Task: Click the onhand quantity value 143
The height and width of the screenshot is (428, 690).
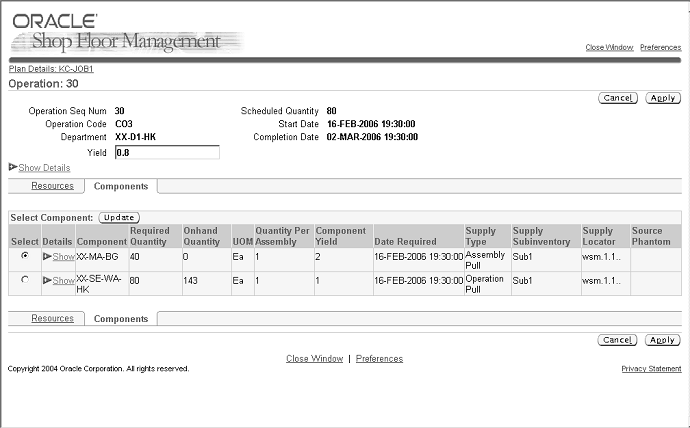Action: click(x=190, y=280)
